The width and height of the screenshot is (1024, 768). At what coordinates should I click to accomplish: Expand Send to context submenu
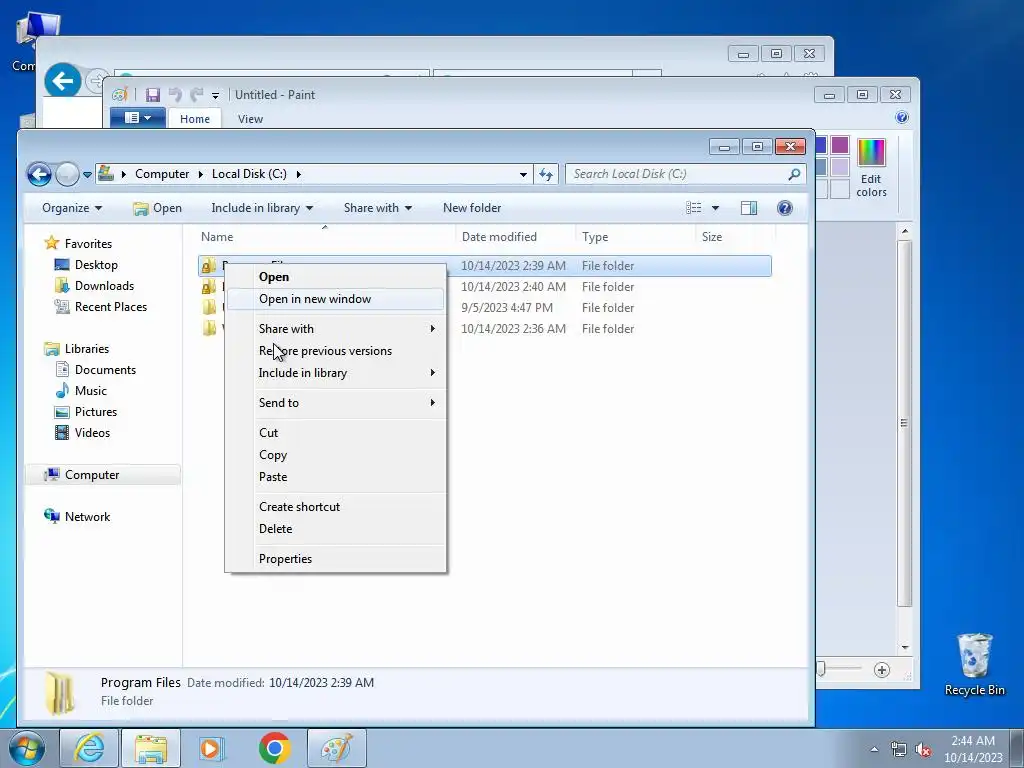point(336,403)
